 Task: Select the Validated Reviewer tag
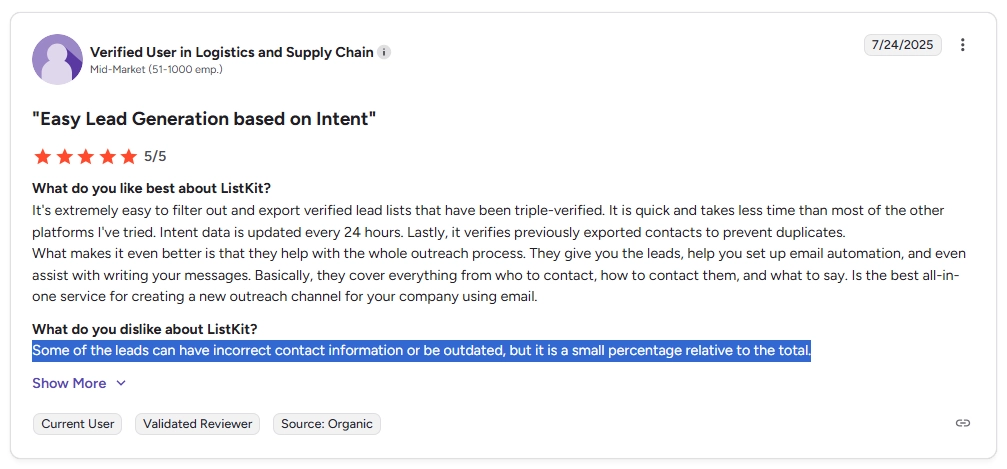pos(198,424)
